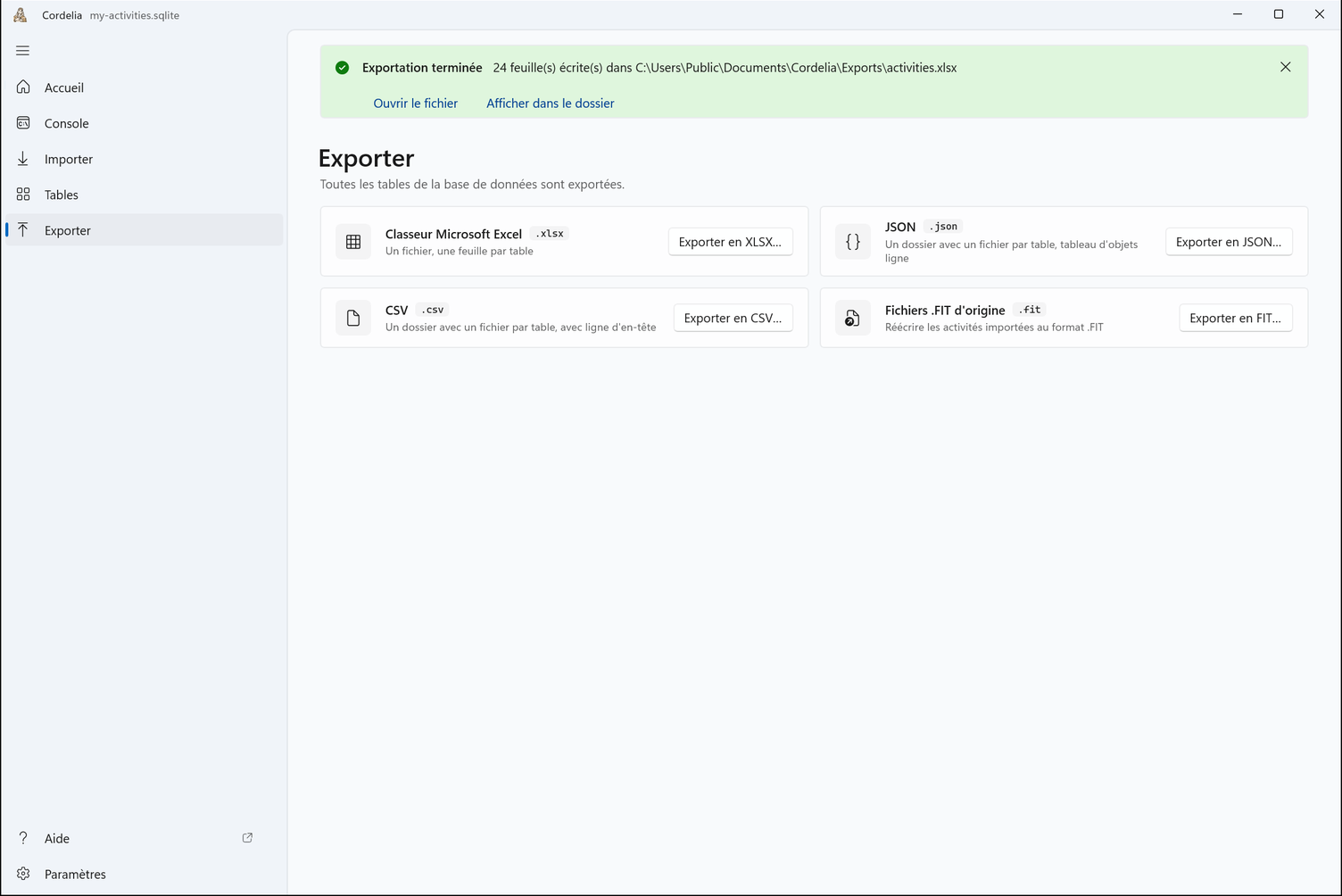Image resolution: width=1342 pixels, height=896 pixels.
Task: Click the my-activities.sqlite title text
Action: (135, 15)
